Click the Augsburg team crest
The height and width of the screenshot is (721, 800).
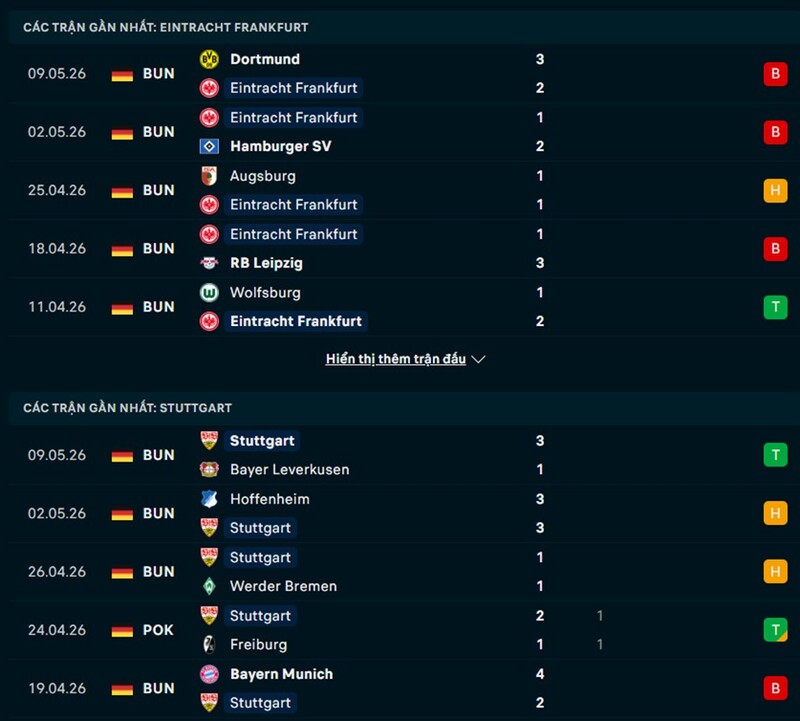[x=209, y=176]
